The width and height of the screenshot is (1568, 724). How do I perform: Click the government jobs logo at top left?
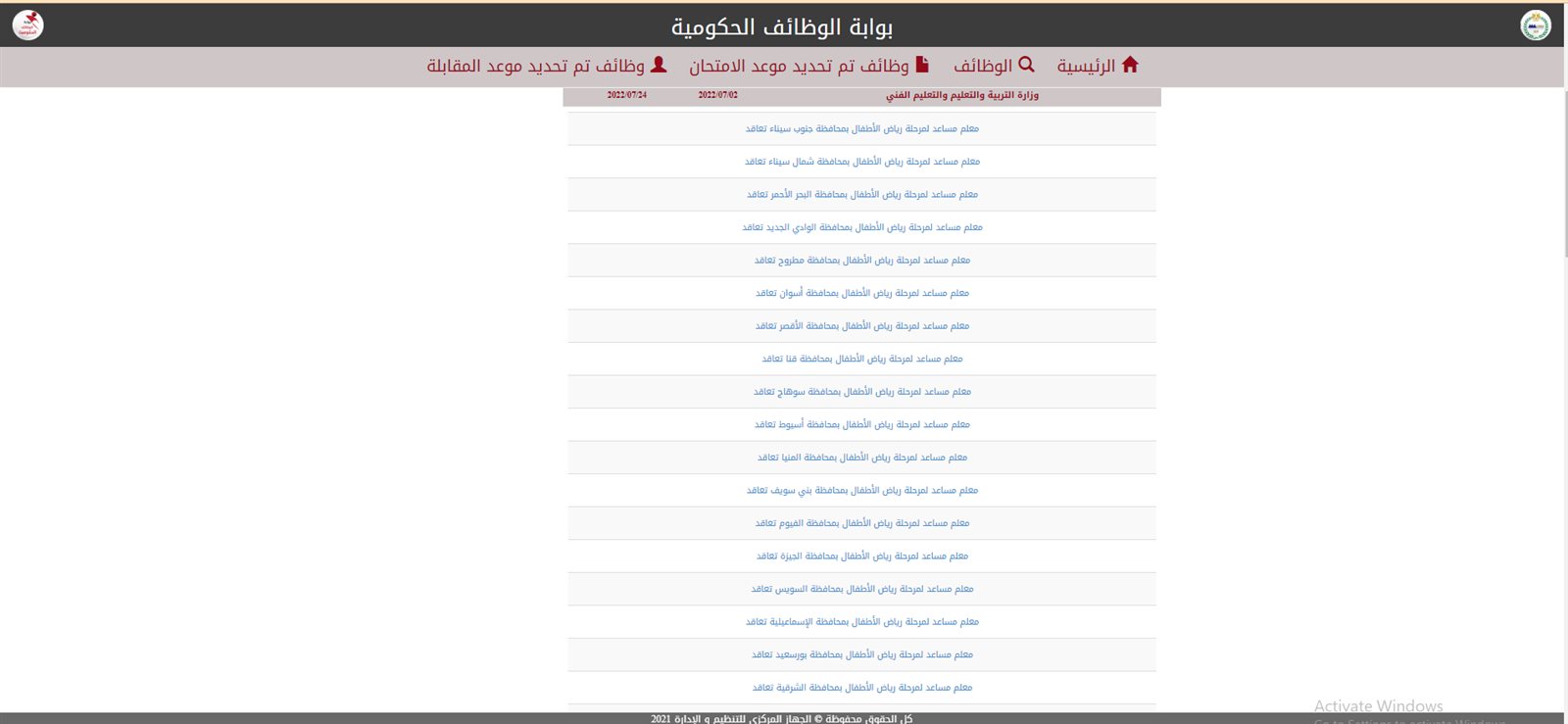[28, 24]
